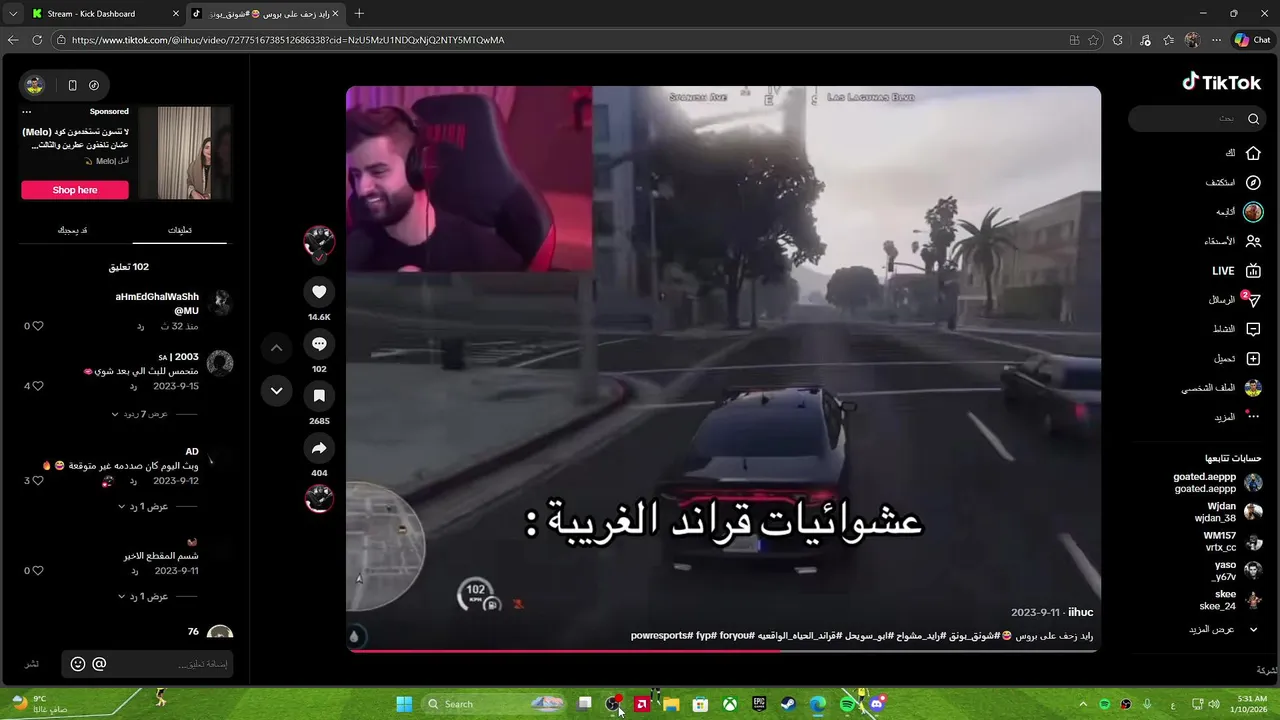
Task: Seek on the red video progress bar
Action: (723, 651)
